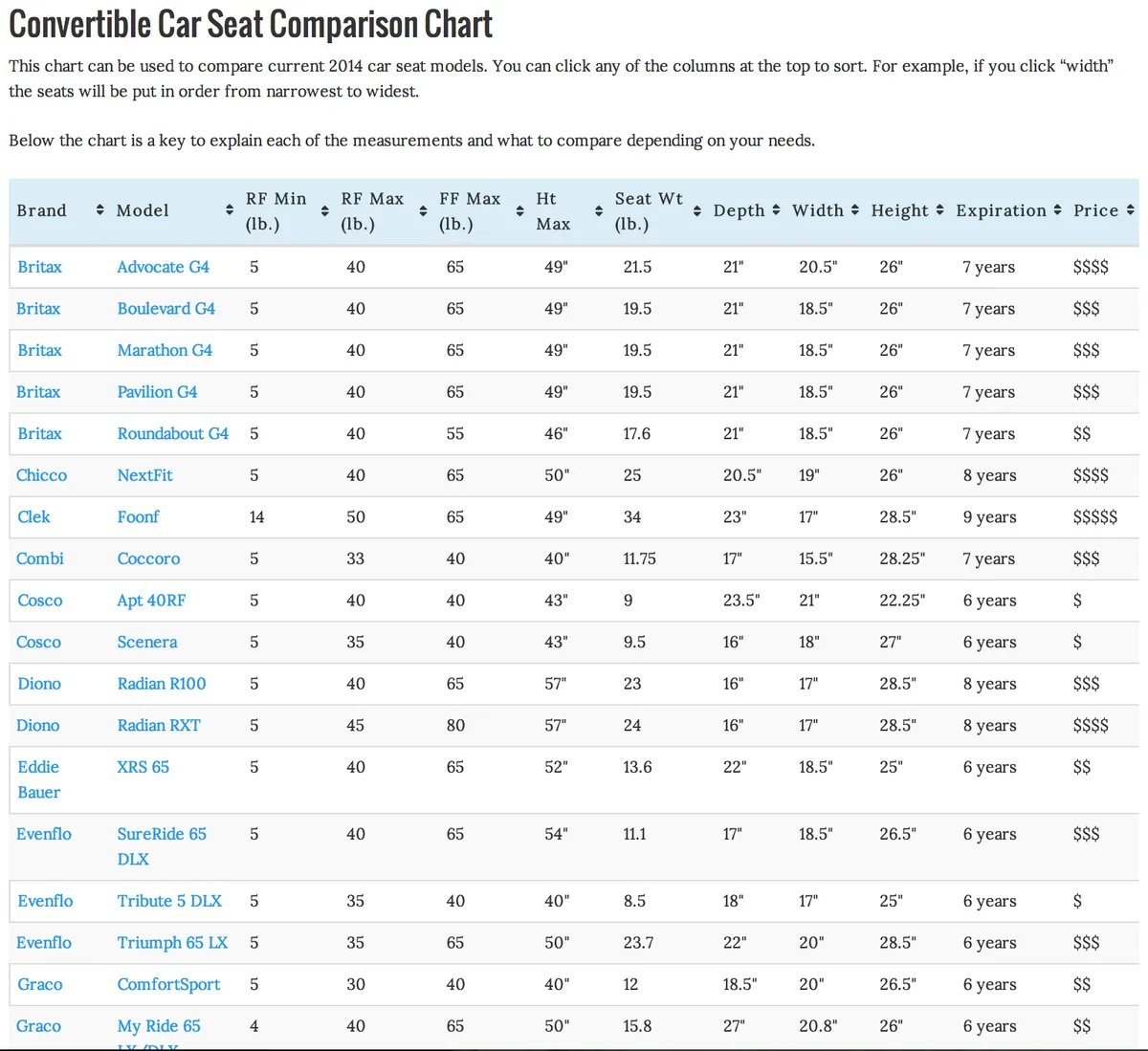Follow the Clek Foonf model link

click(138, 516)
